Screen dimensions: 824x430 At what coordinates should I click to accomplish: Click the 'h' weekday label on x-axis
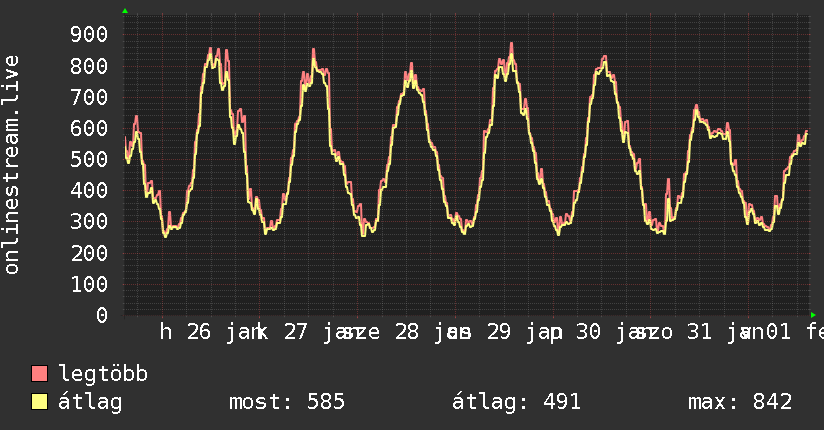tap(166, 332)
